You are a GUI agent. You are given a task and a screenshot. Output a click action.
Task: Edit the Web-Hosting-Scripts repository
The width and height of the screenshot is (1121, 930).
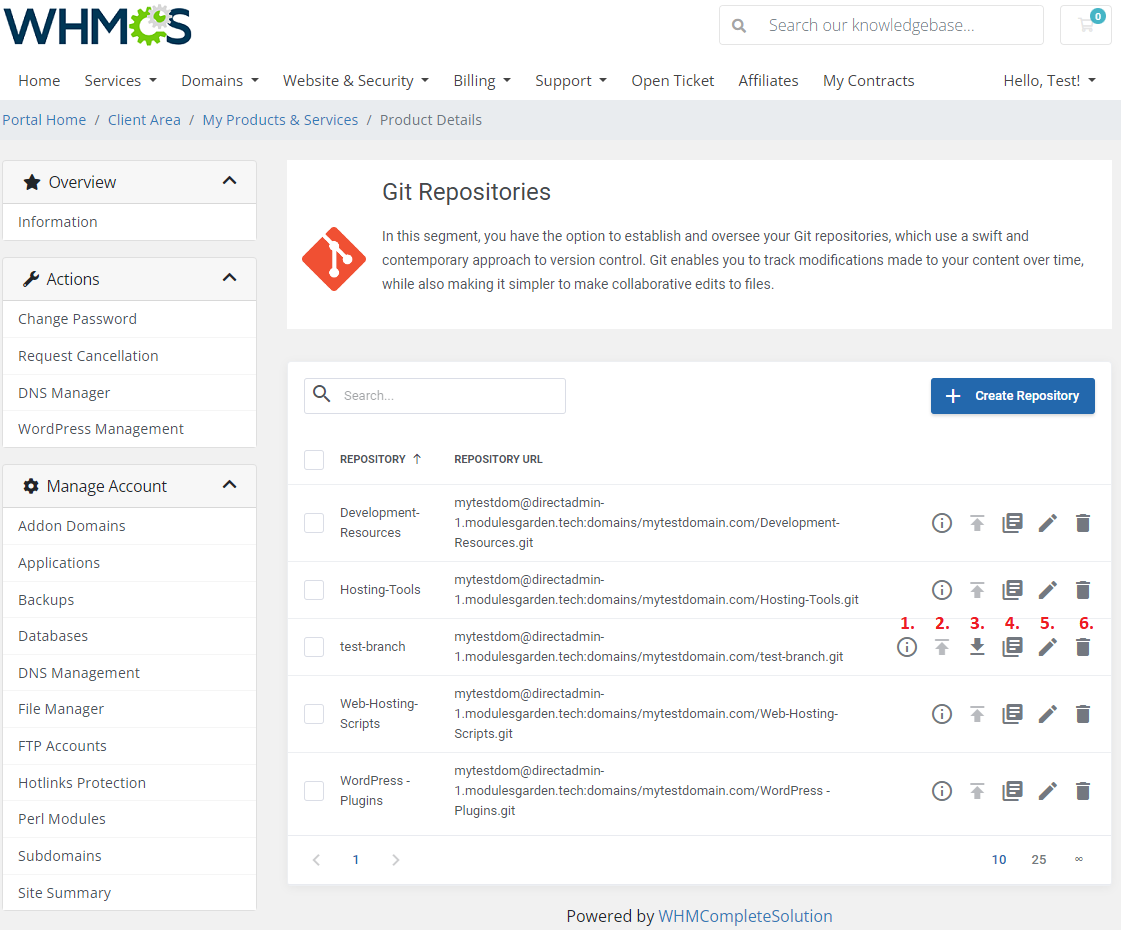click(x=1047, y=713)
